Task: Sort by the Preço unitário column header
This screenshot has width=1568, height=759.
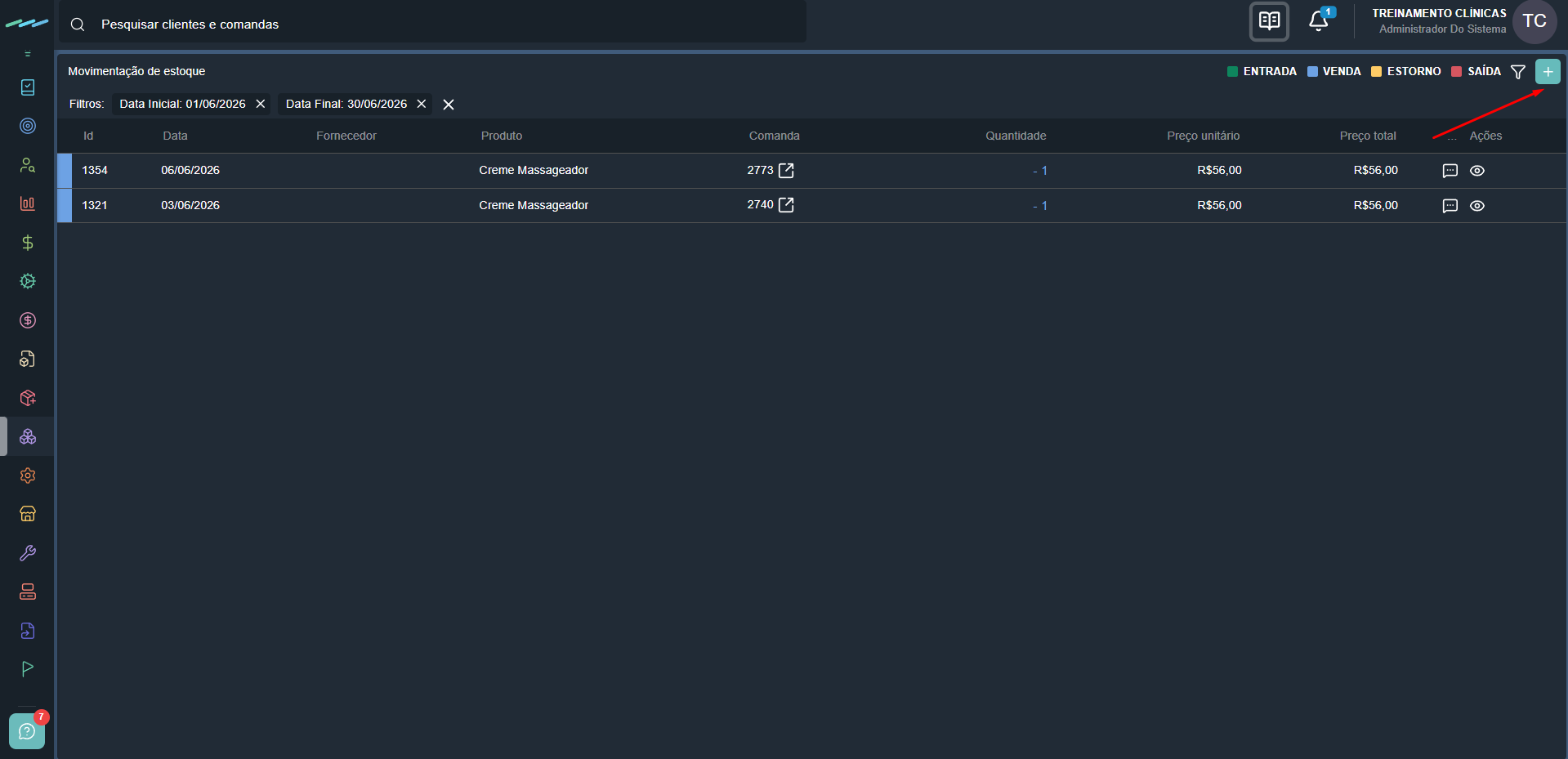Action: coord(1204,136)
